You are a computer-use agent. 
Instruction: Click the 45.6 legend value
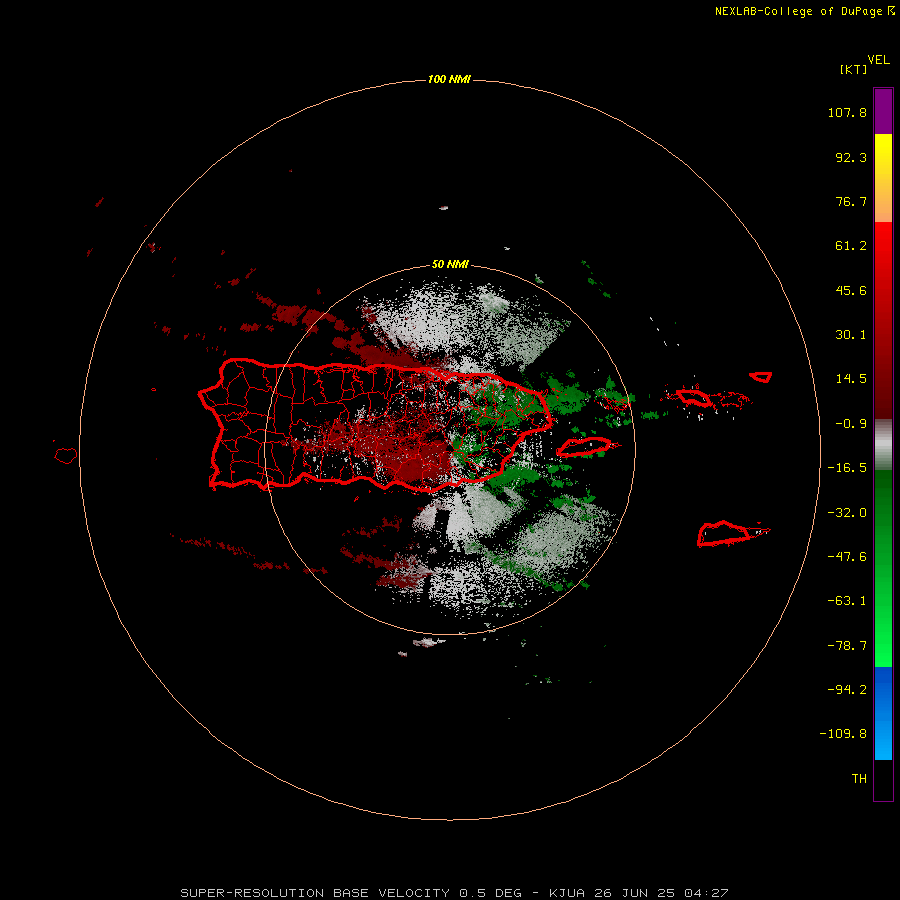851,290
